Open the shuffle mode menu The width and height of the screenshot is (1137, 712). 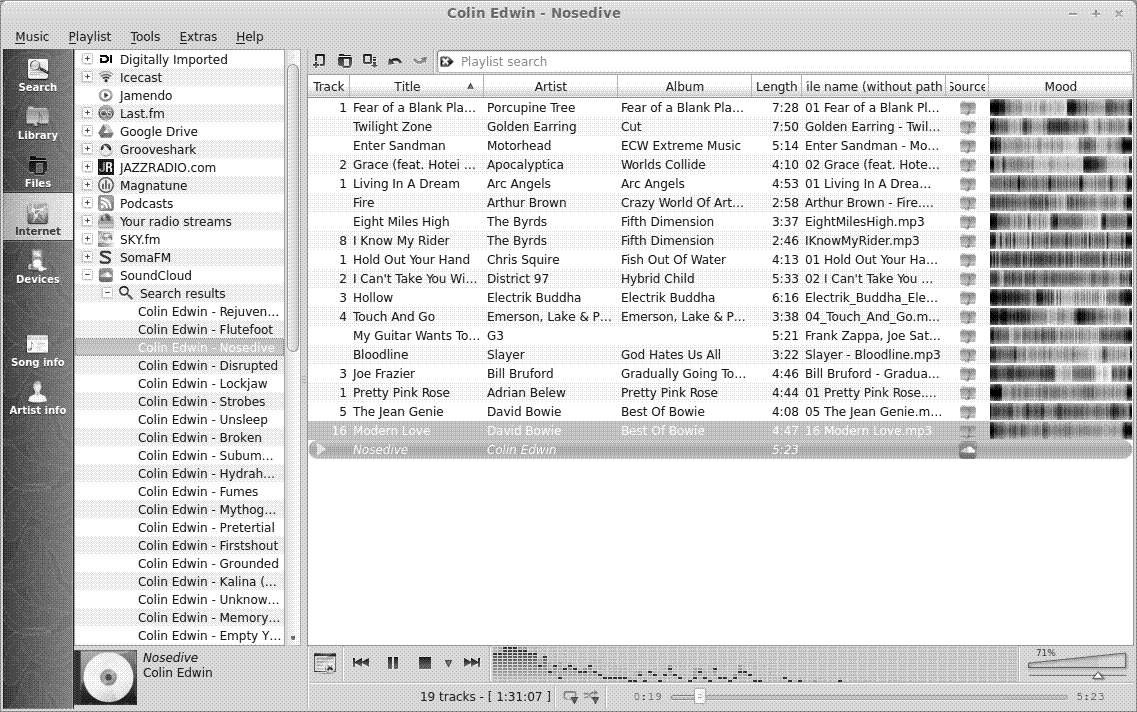coord(592,697)
